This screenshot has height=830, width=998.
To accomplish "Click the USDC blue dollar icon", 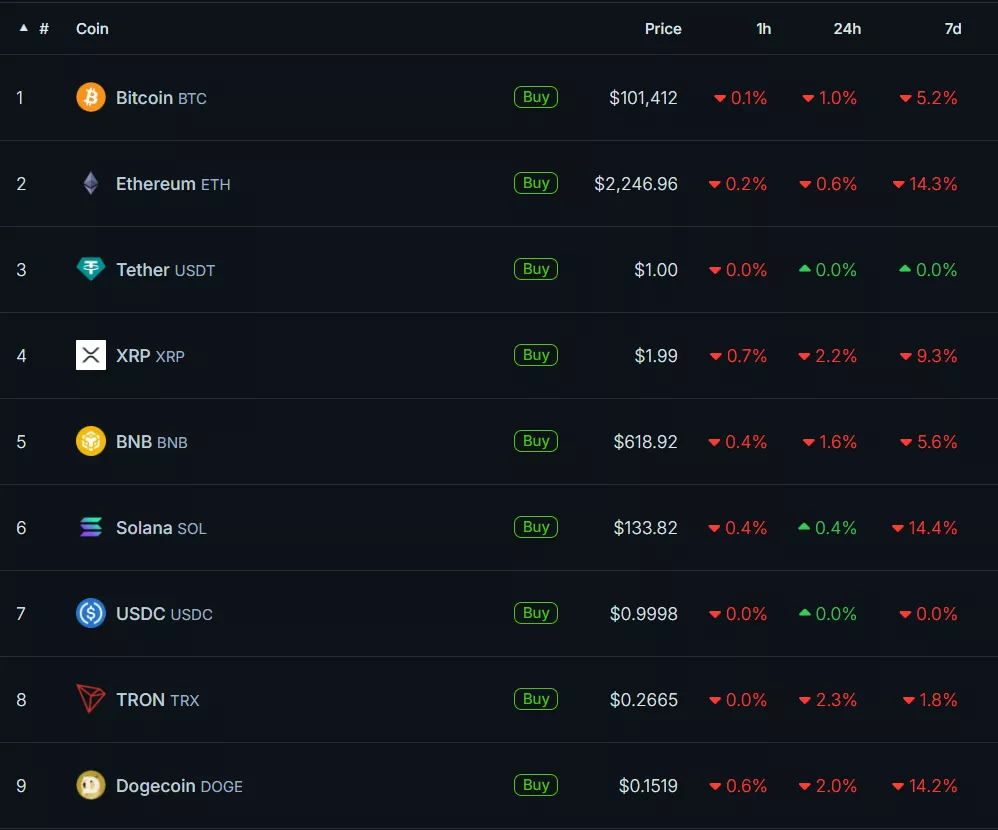I will click(90, 613).
